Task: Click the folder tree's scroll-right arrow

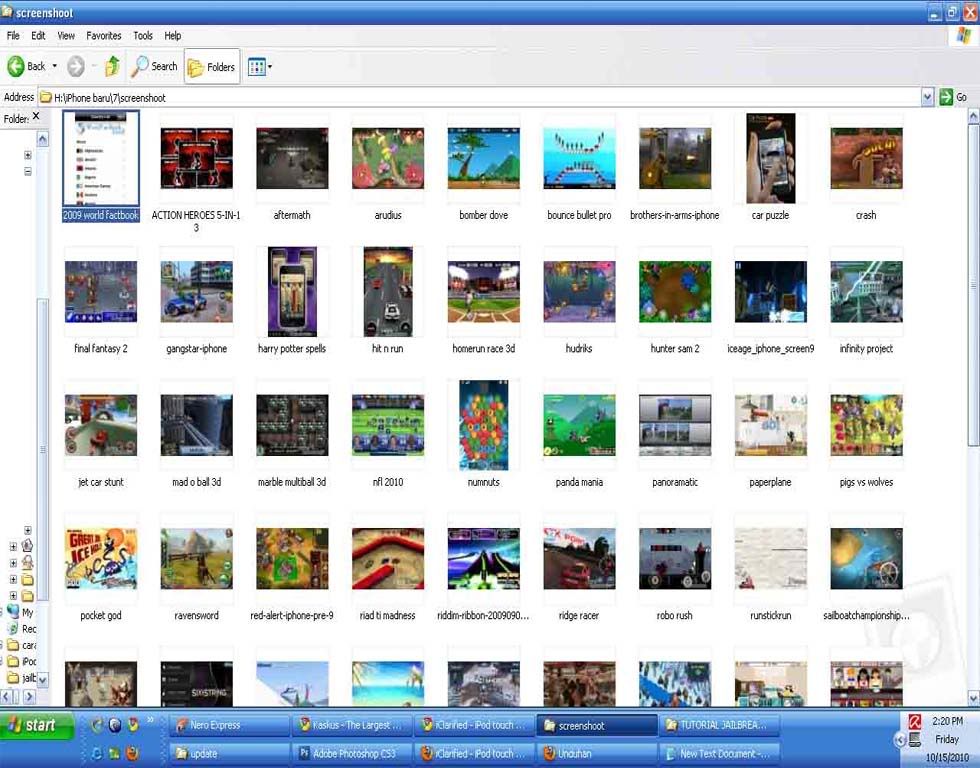Action: pos(29,696)
